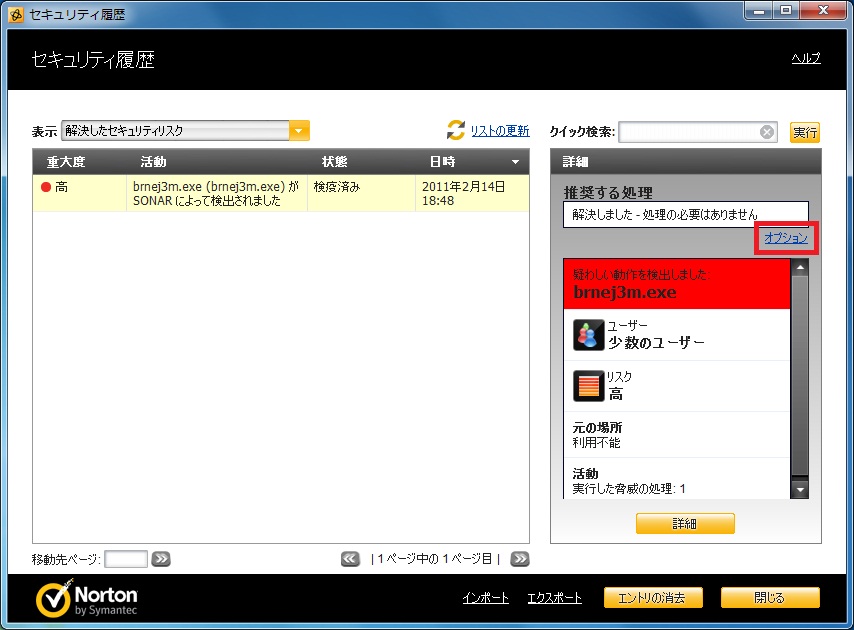
Task: Click into the 移動先ページ input field
Action: click(126, 559)
